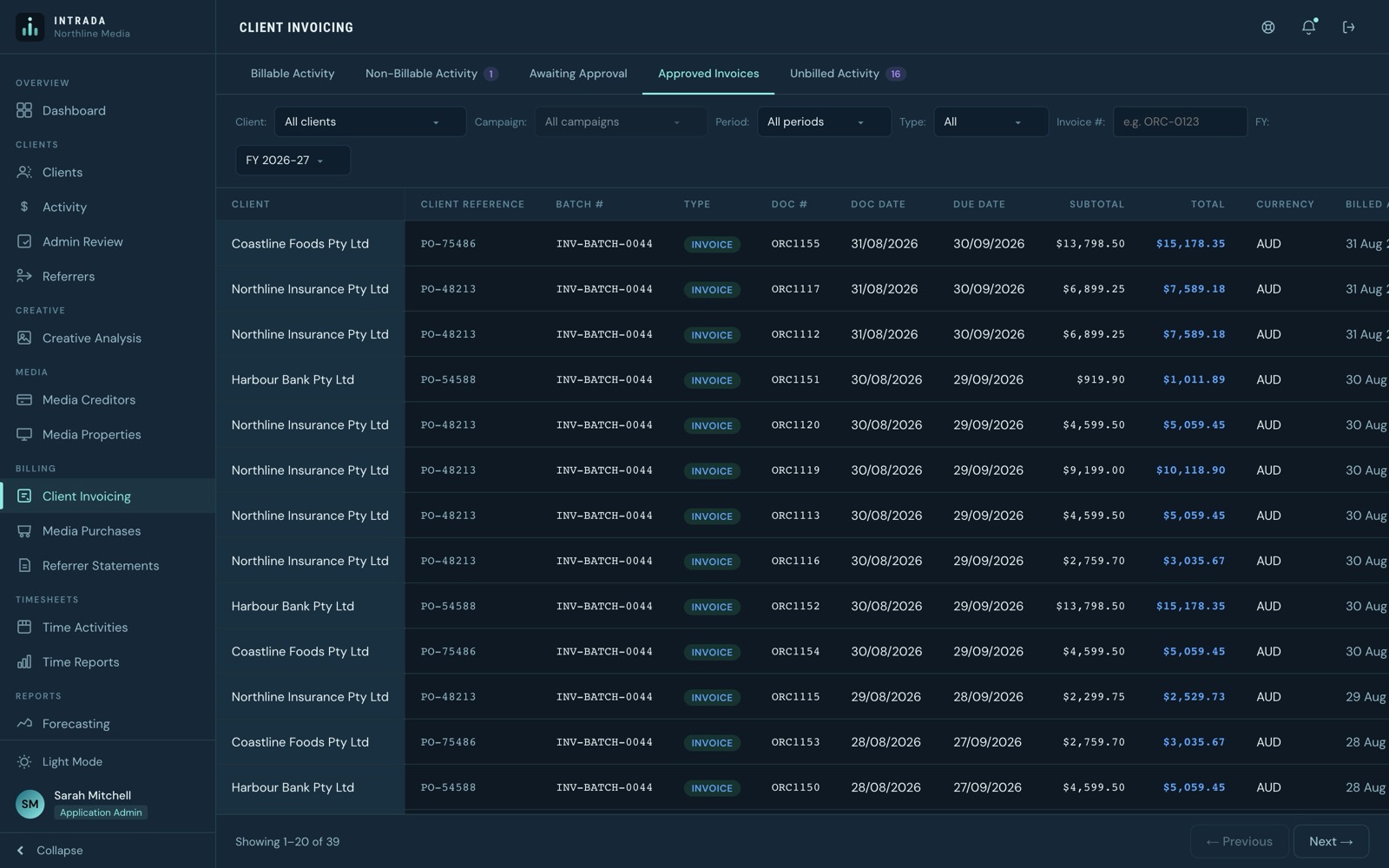Open Creative Analysis image icon

24,338
